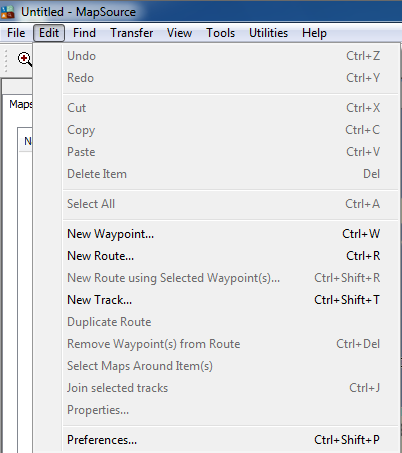Click the disabled Join selected tracks entry

click(223, 388)
